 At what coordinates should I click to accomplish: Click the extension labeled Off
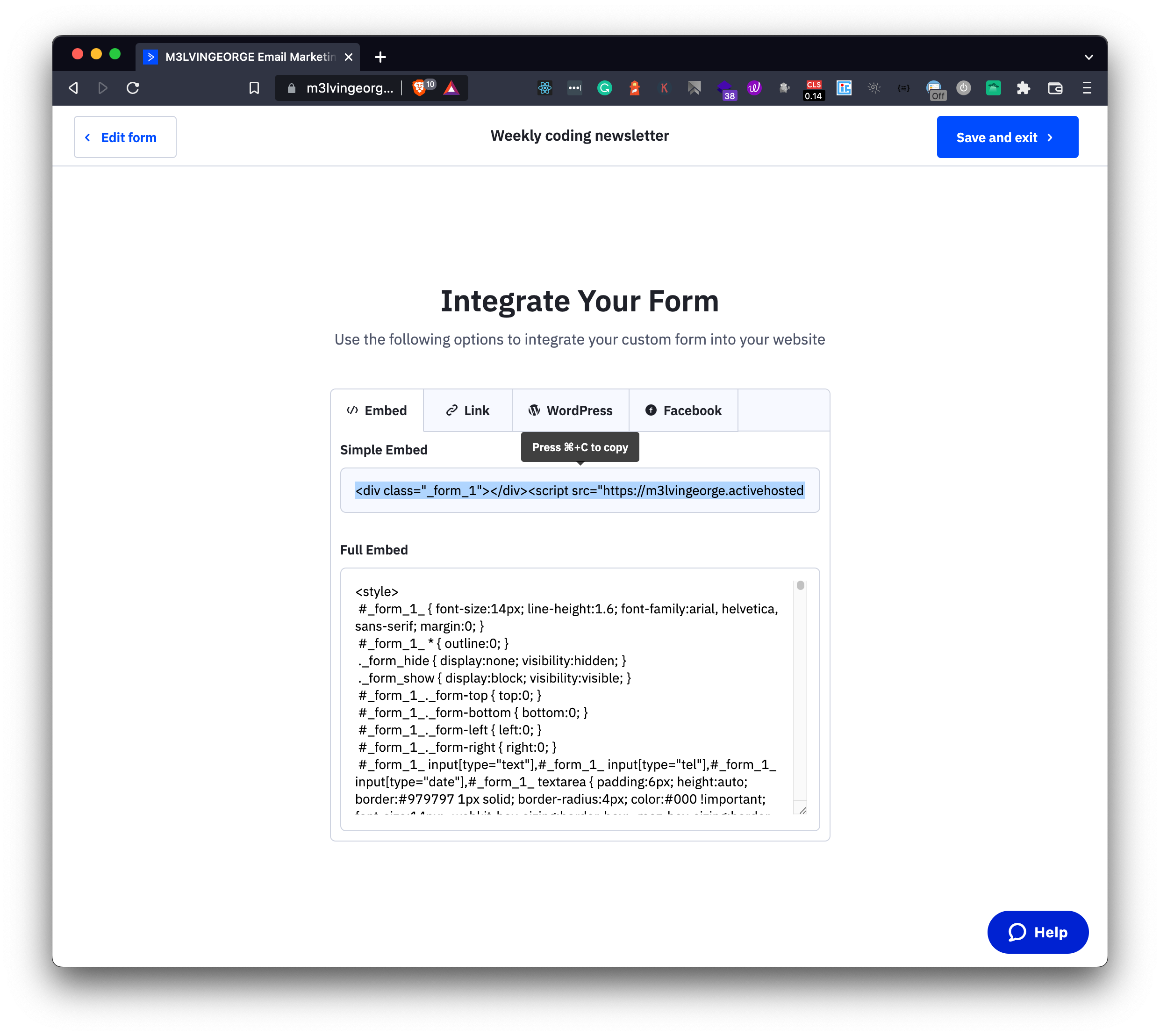(935, 90)
